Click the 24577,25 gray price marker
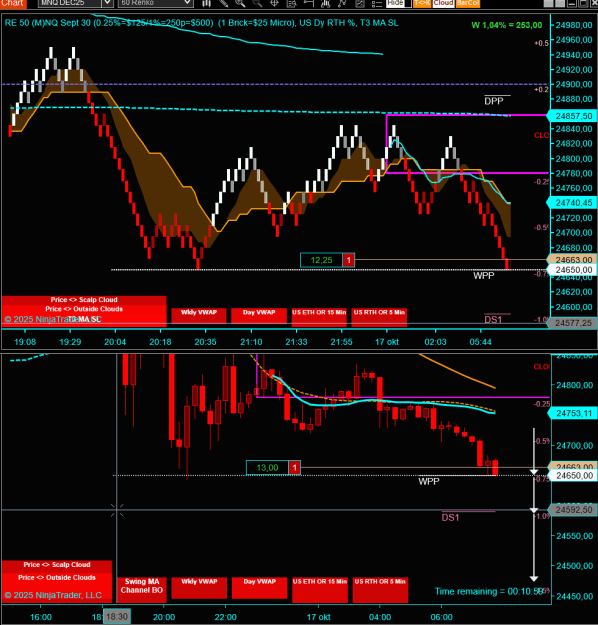 [572, 323]
